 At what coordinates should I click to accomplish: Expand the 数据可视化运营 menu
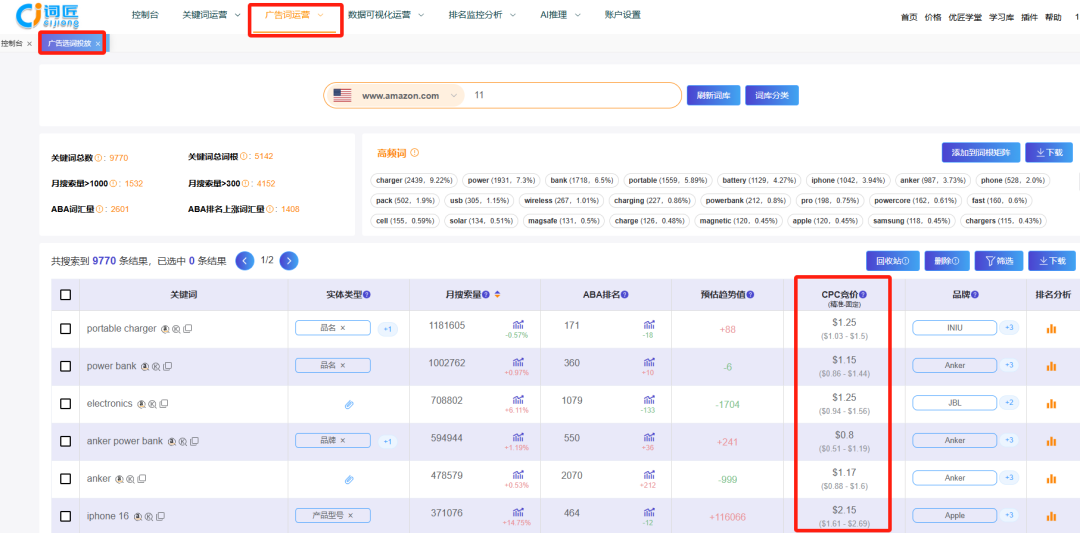coord(385,15)
